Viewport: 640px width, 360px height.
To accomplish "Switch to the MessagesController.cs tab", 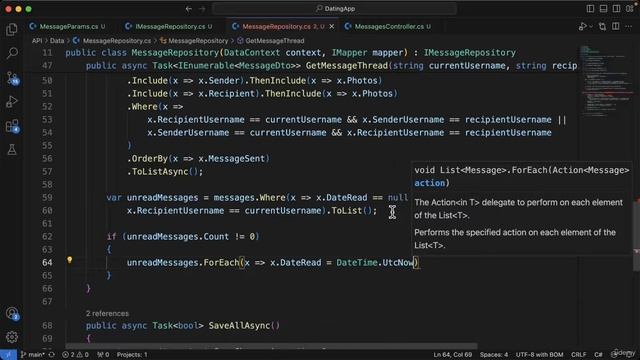I will (388, 27).
